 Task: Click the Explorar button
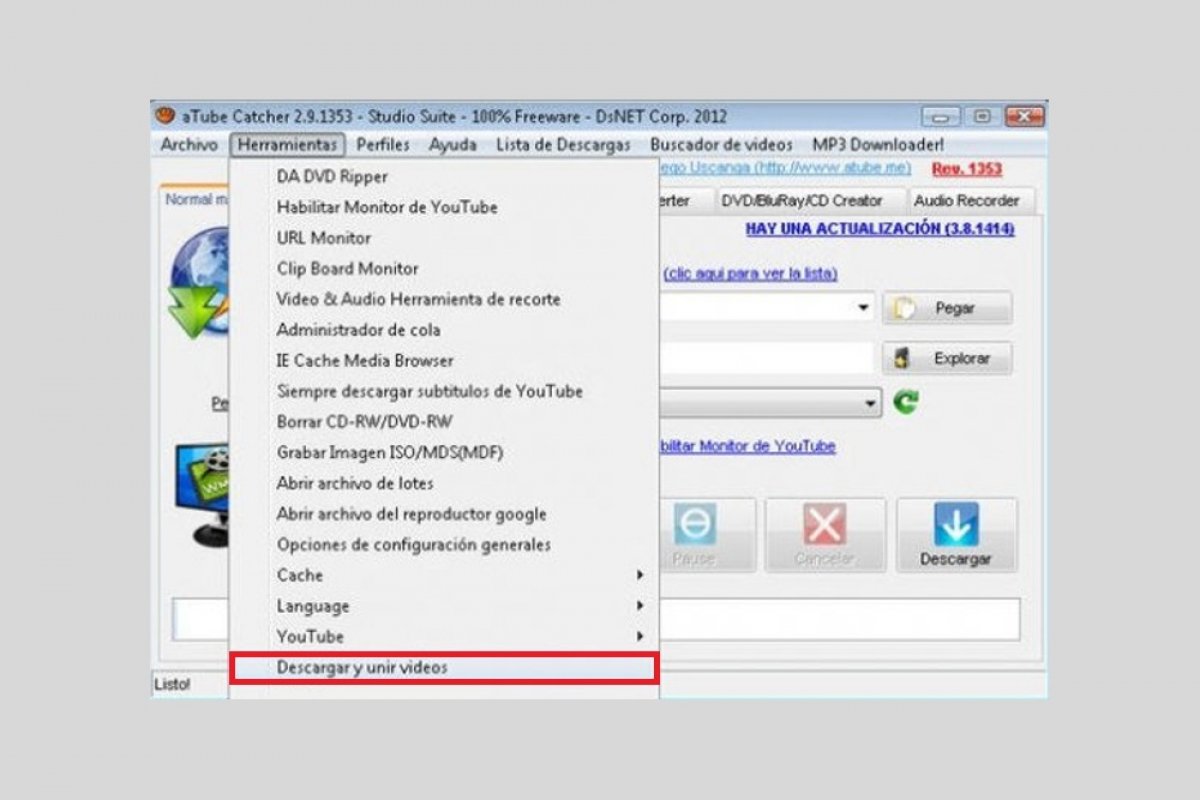click(947, 358)
